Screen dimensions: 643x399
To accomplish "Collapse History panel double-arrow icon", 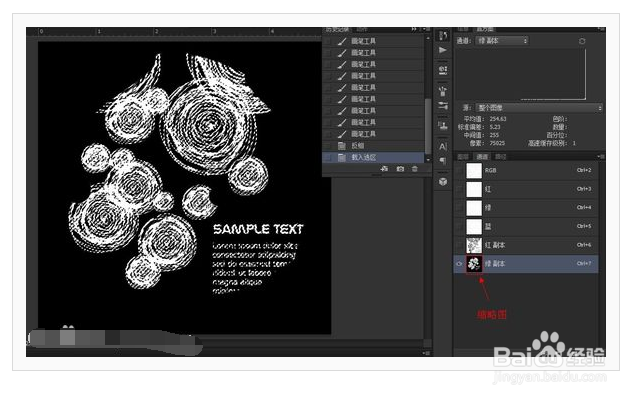I will [x=414, y=30].
